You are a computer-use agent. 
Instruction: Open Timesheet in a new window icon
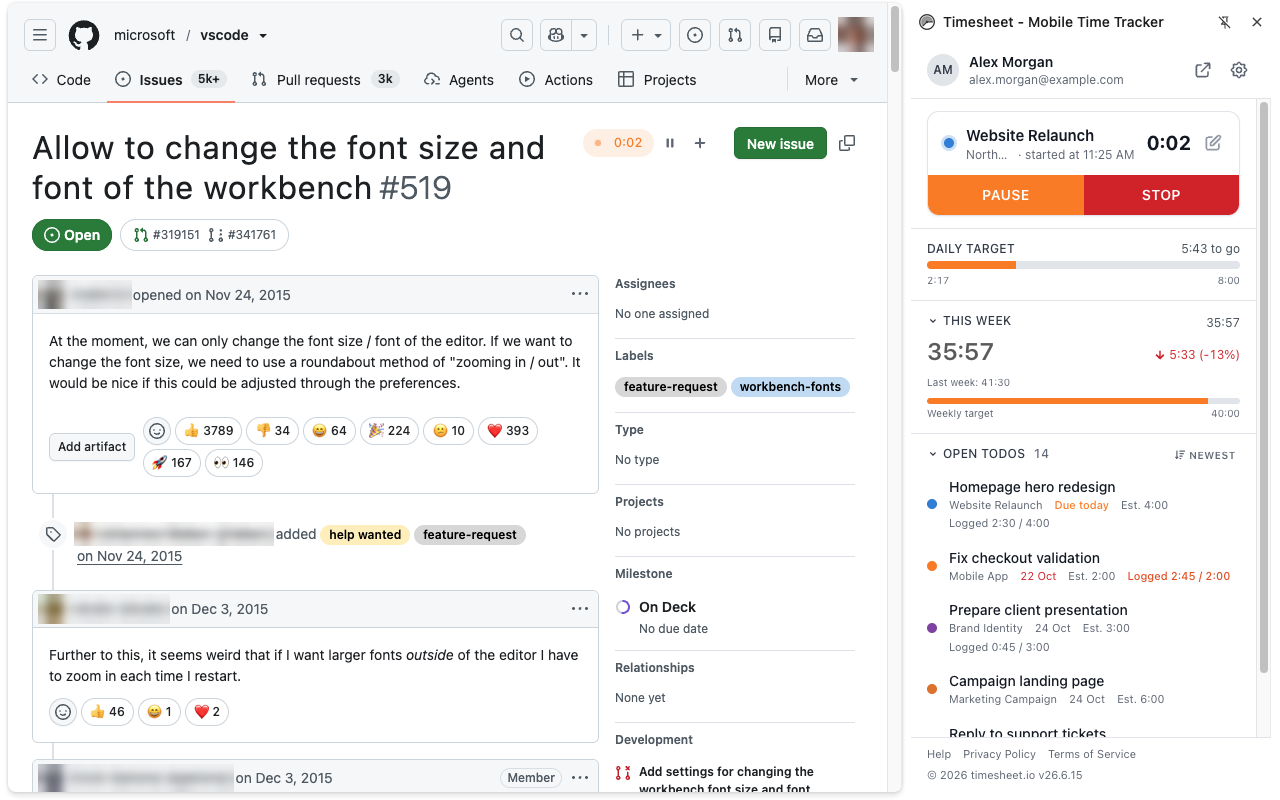point(1203,70)
